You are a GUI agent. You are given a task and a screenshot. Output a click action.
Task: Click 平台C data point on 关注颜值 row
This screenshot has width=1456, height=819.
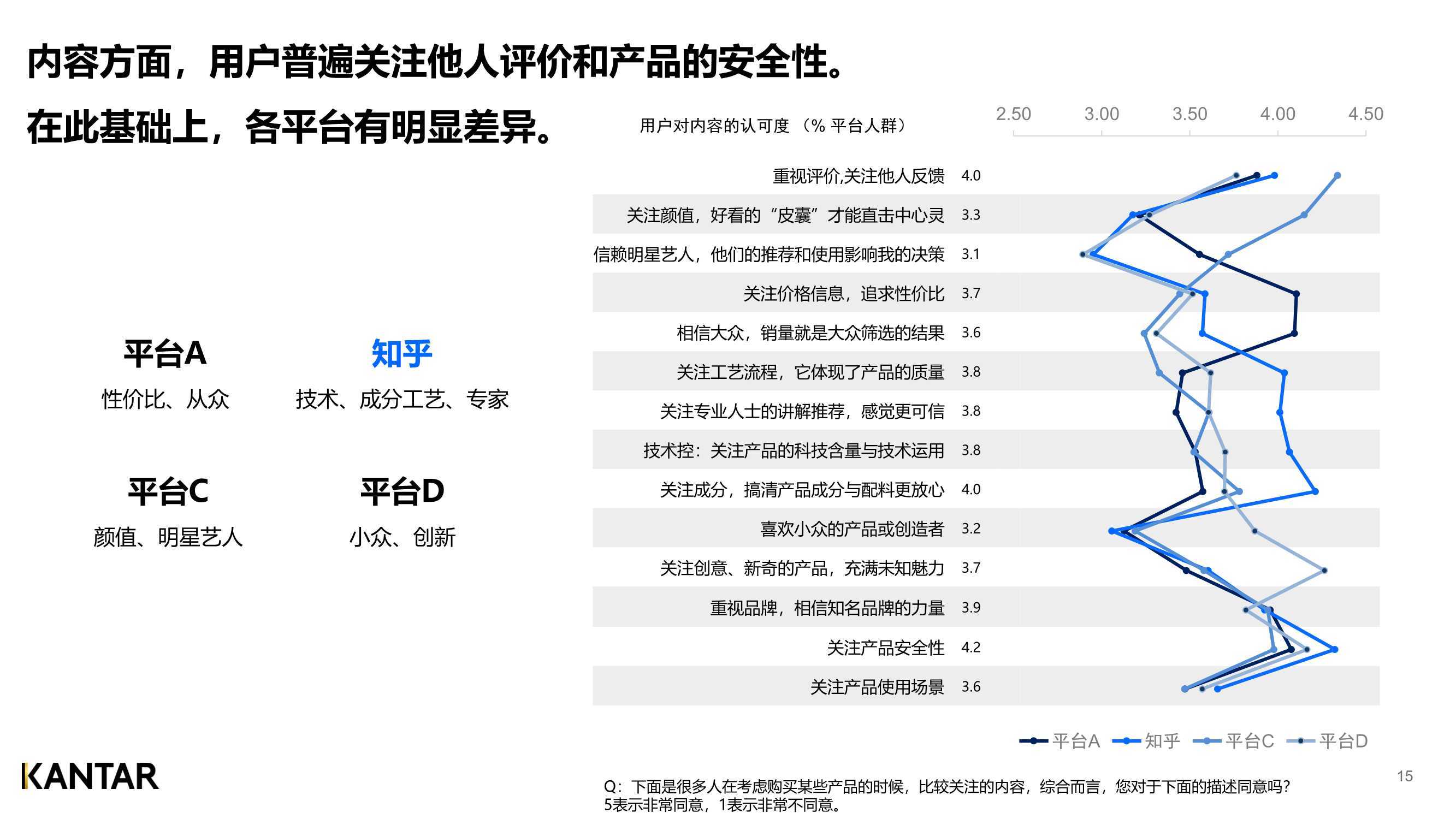pos(1304,215)
